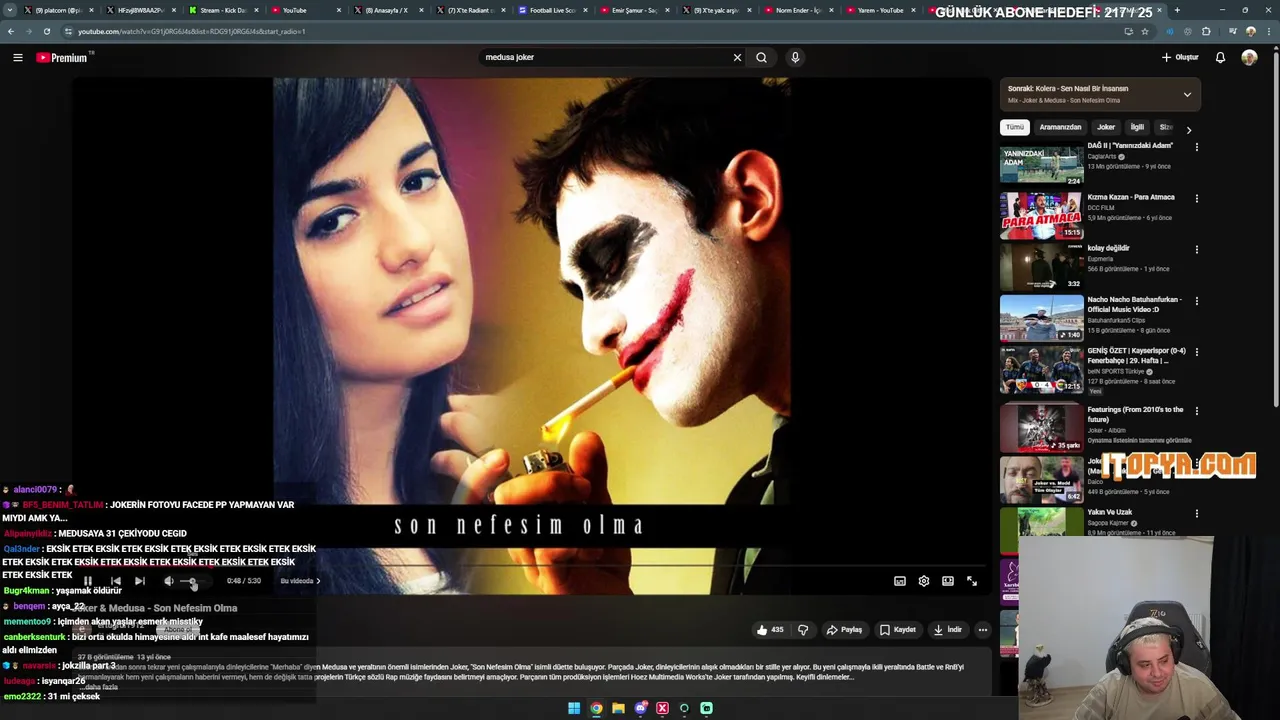The image size is (1280, 720).
Task: Click the Paylaş share button
Action: [x=844, y=630]
